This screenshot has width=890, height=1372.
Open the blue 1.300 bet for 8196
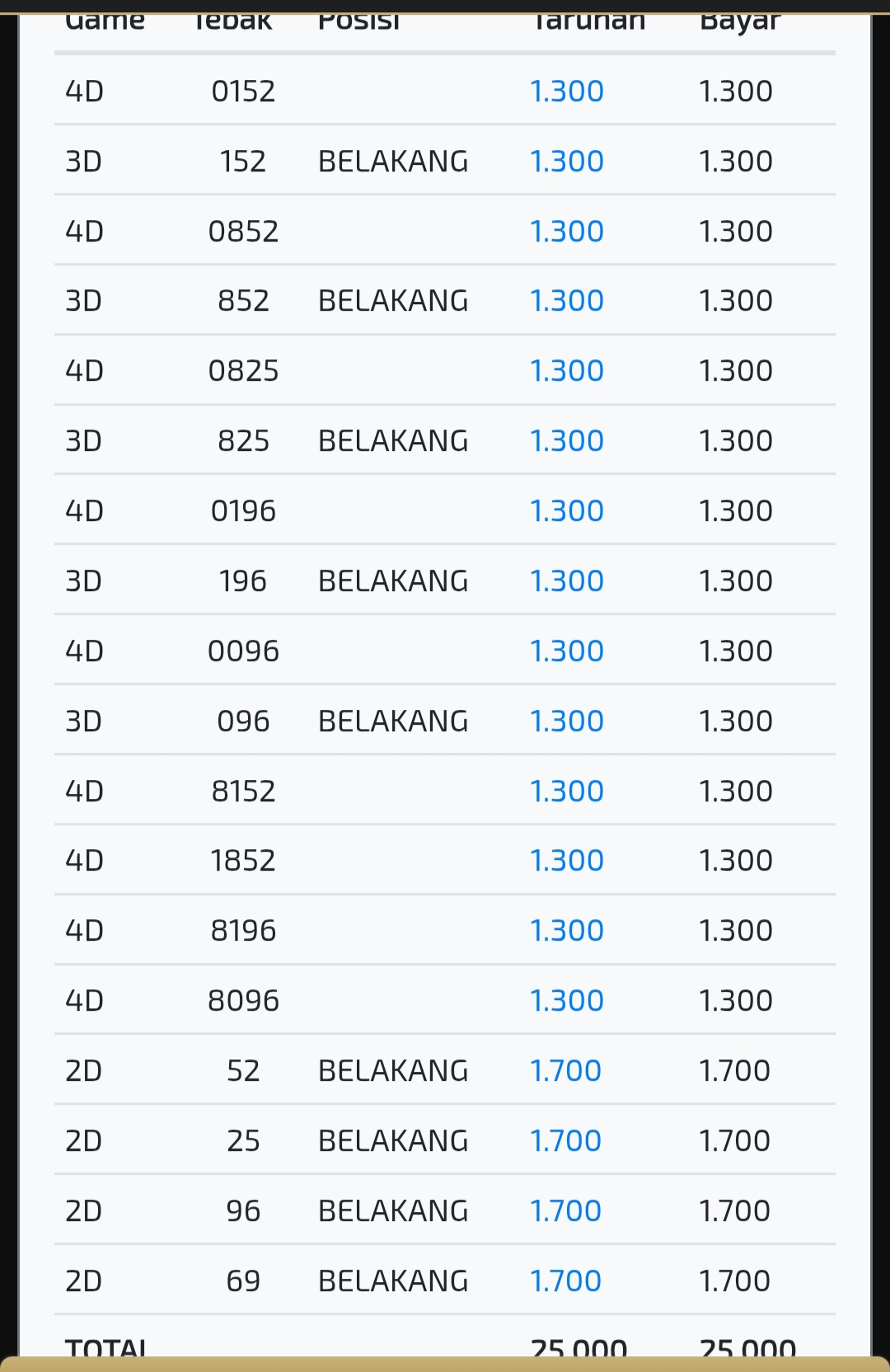[567, 931]
